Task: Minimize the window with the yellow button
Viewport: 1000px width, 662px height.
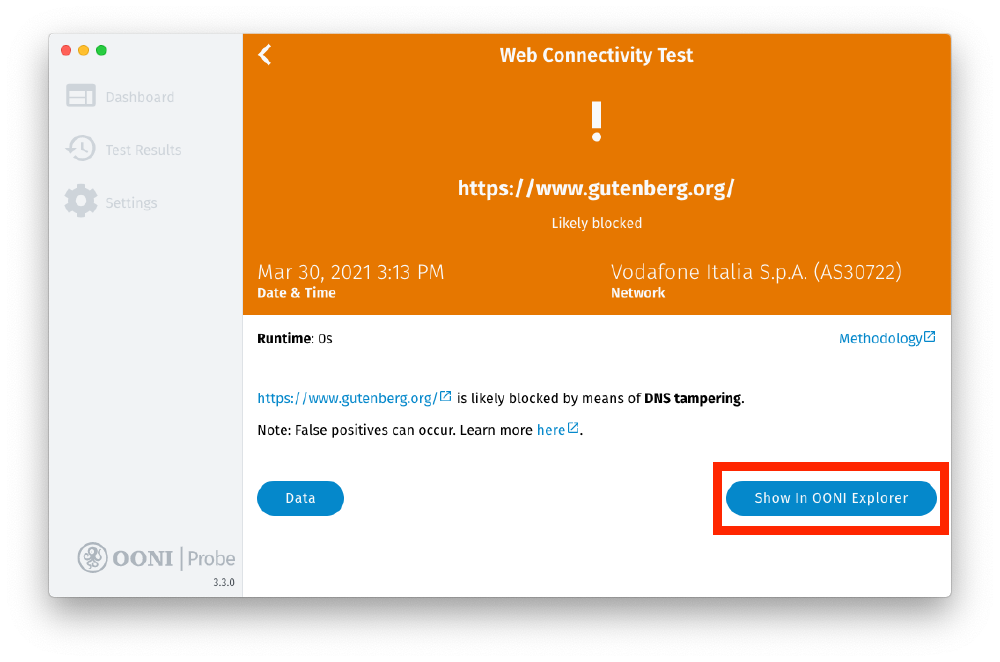Action: [x=83, y=51]
